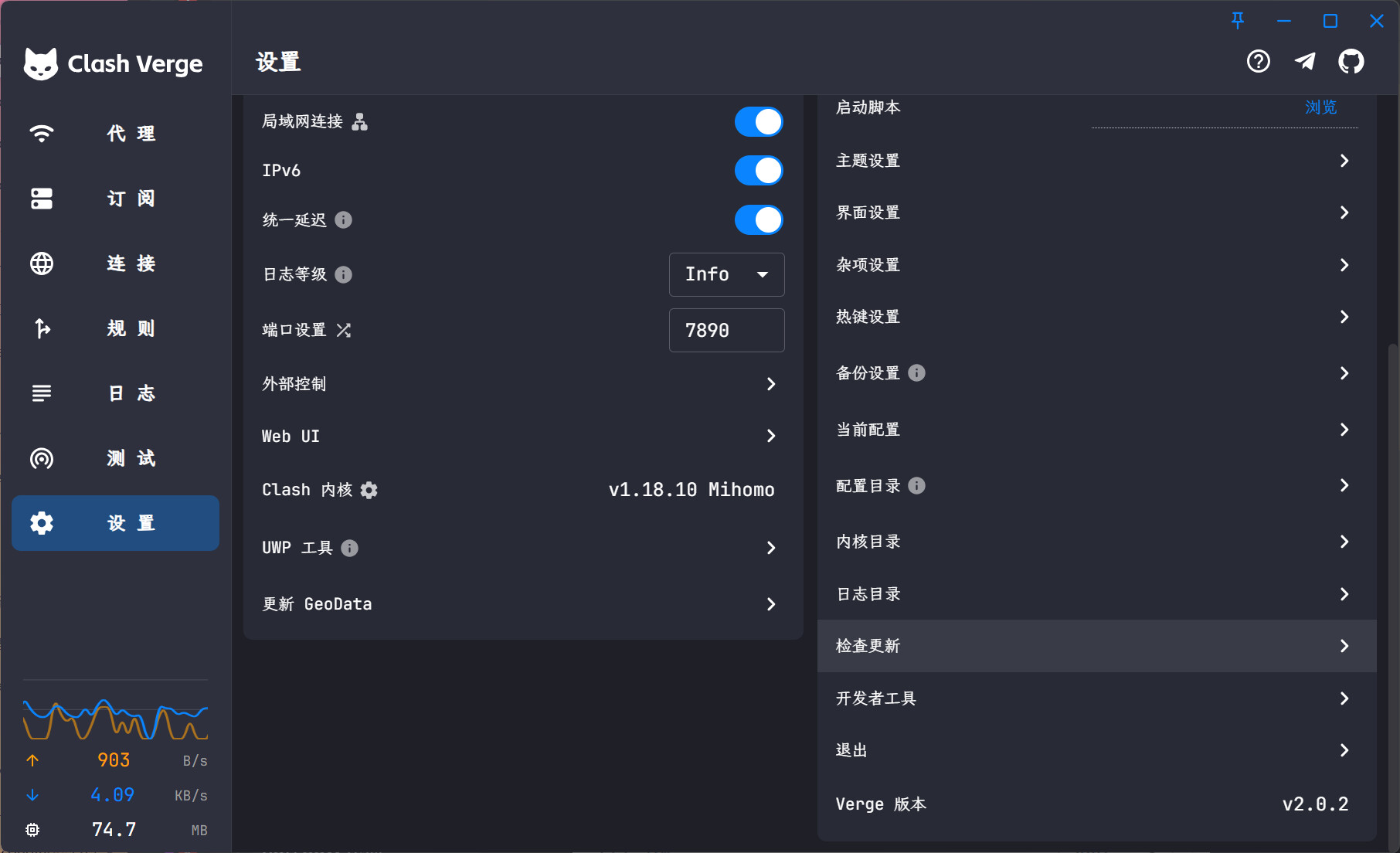
Task: Switch to the 订阅 sidebar page
Action: click(116, 199)
